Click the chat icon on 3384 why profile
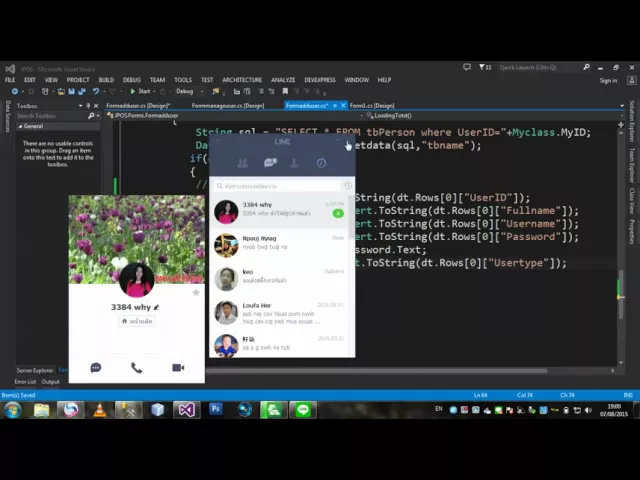Screen dimensions: 640x480 pos(96,368)
